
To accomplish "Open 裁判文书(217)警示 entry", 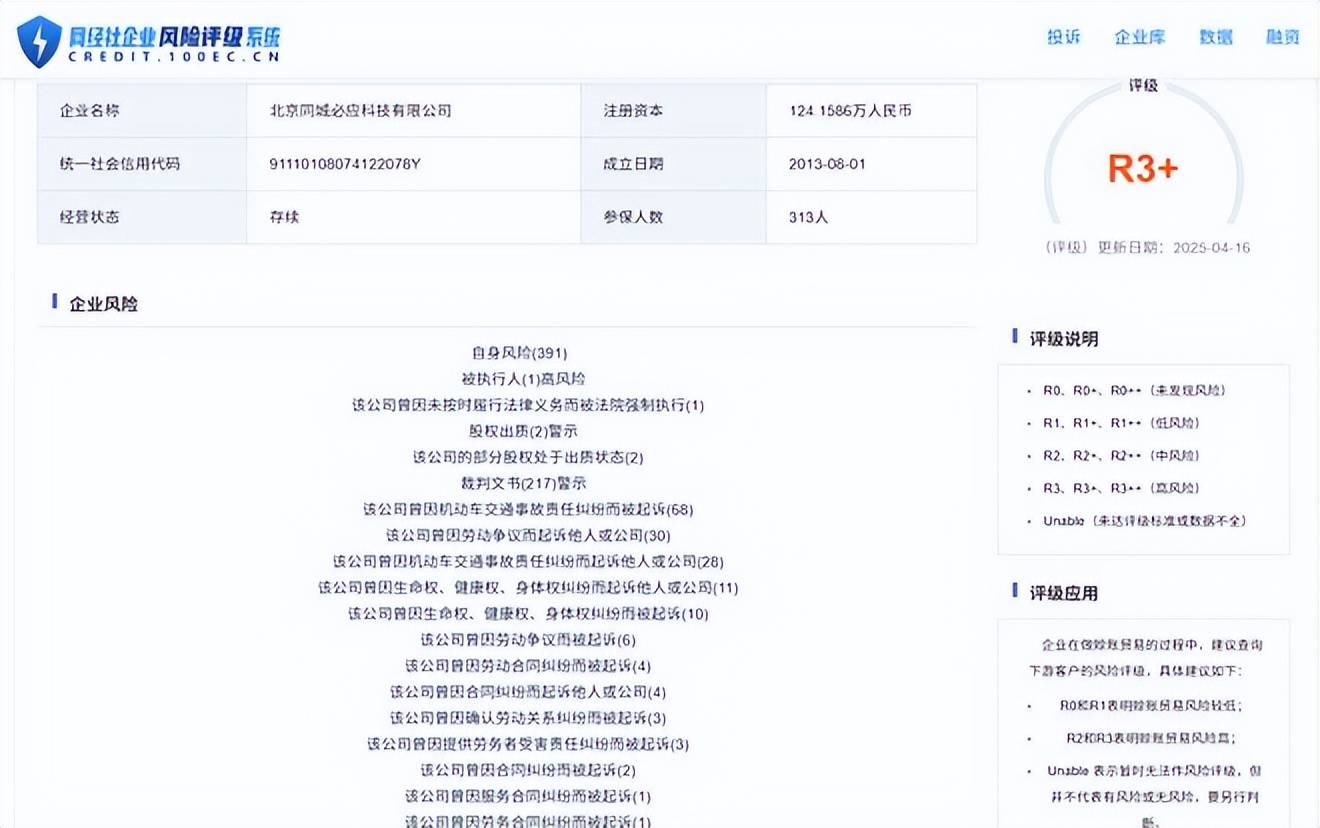I will point(523,483).
